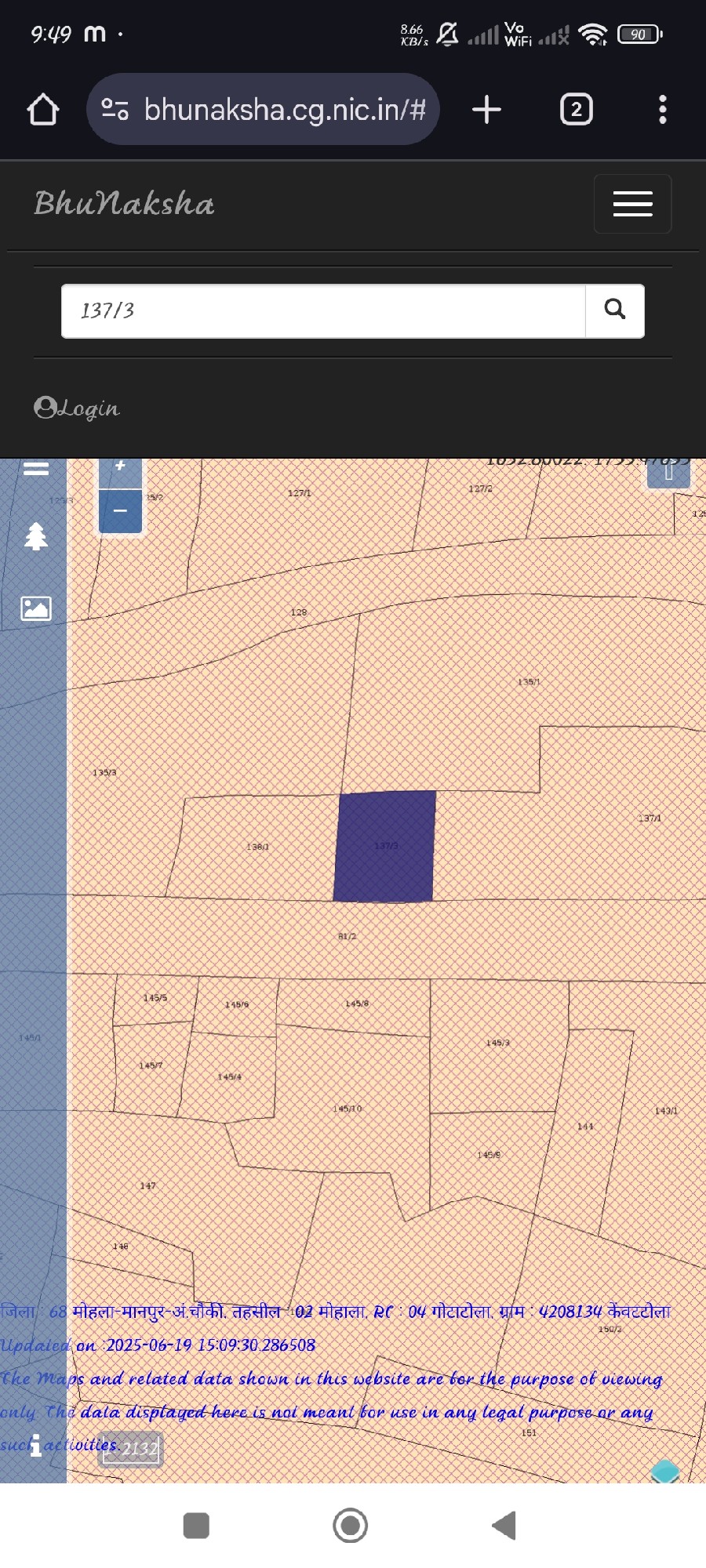
Task: Tap the browser home icon
Action: (x=43, y=110)
